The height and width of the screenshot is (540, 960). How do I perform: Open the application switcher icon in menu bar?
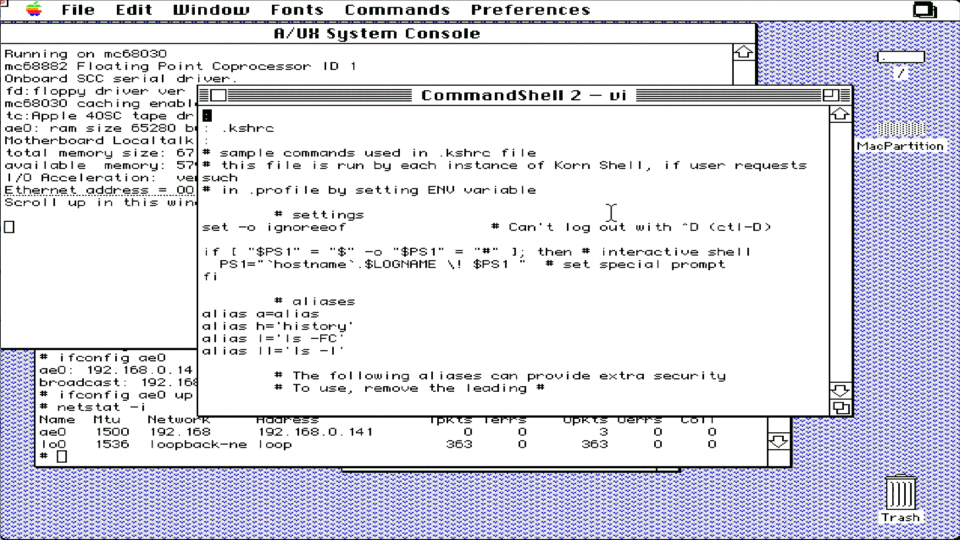924,10
